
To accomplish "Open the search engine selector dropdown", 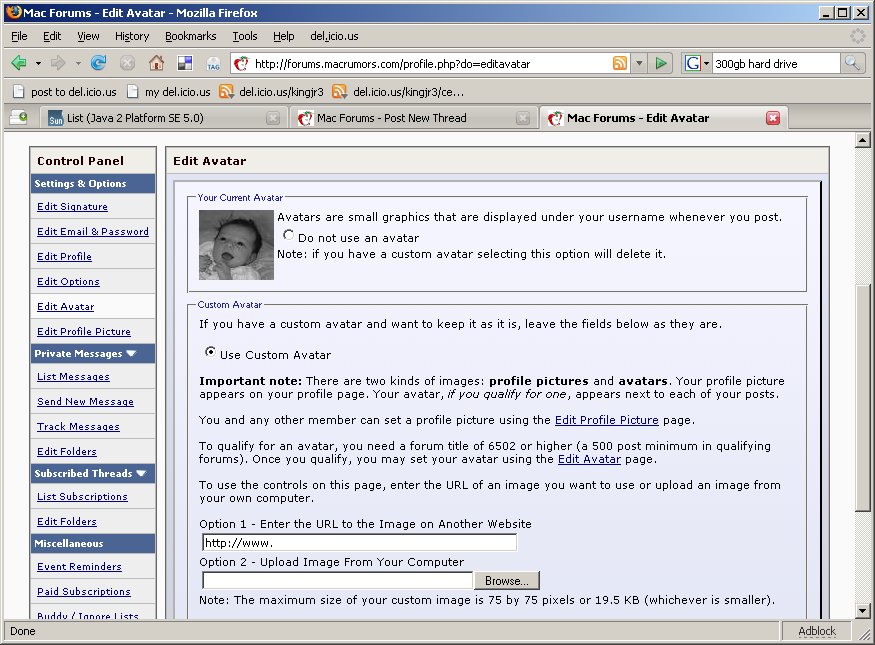I will [706, 63].
